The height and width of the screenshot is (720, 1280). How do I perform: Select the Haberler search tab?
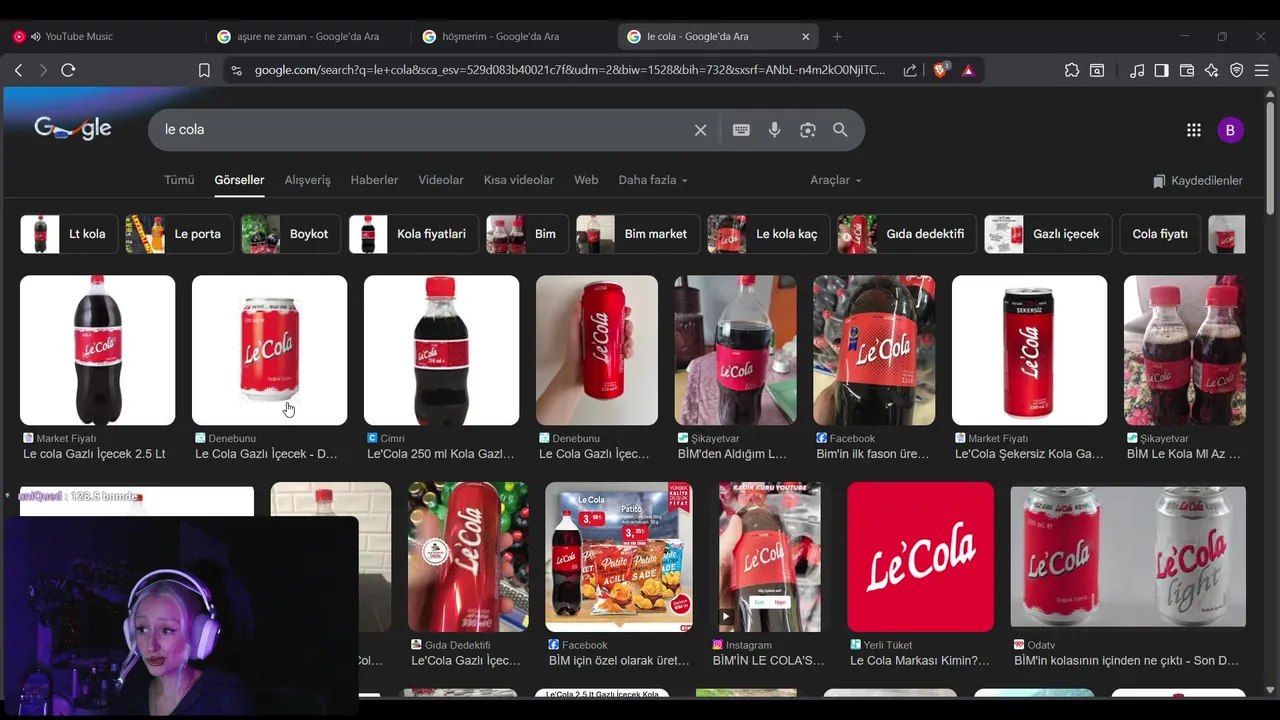(374, 180)
